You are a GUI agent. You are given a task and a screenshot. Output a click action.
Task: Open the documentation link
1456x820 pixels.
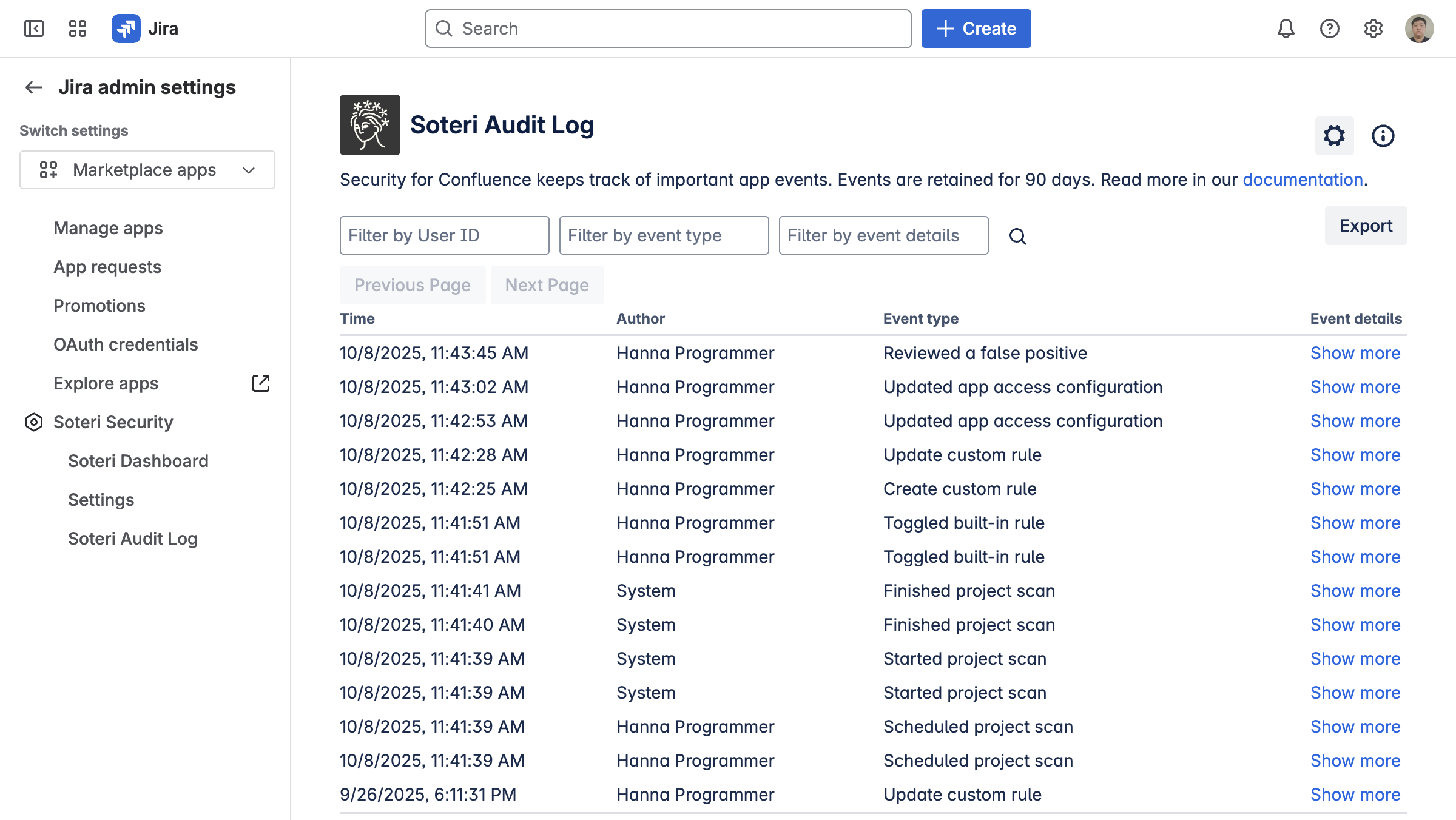point(1303,180)
